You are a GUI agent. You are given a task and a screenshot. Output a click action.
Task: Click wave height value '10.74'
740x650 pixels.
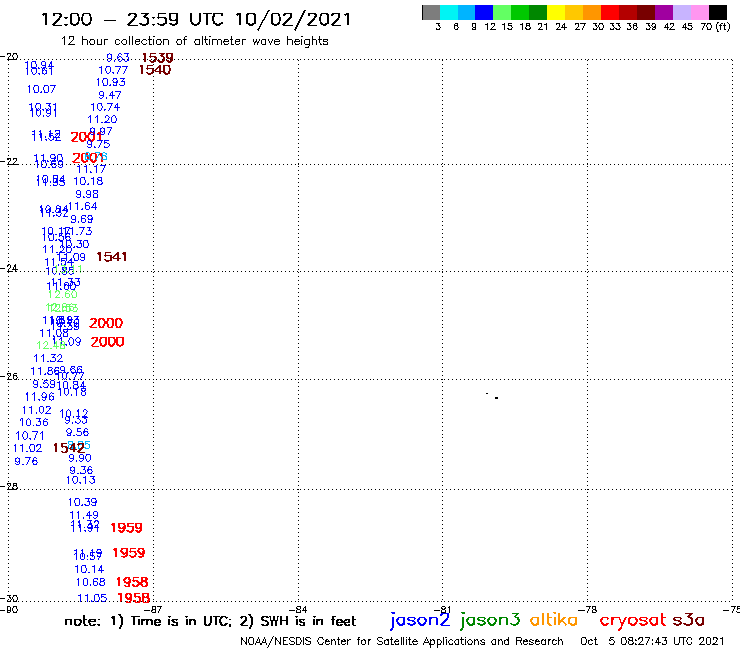[105, 107]
